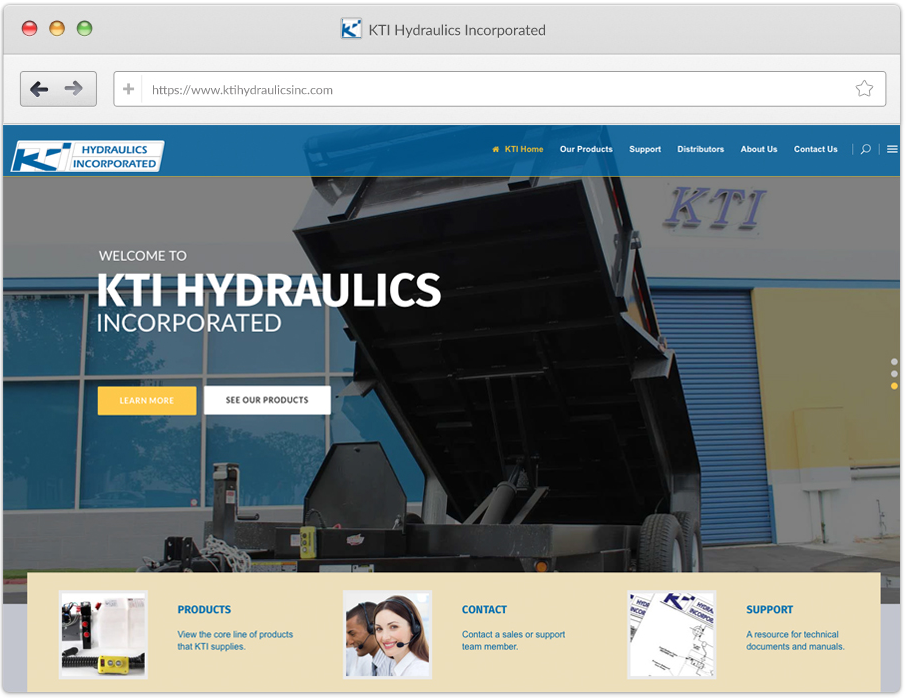This screenshot has height=698, width=906.
Task: Open the hamburger menu icon
Action: click(892, 149)
